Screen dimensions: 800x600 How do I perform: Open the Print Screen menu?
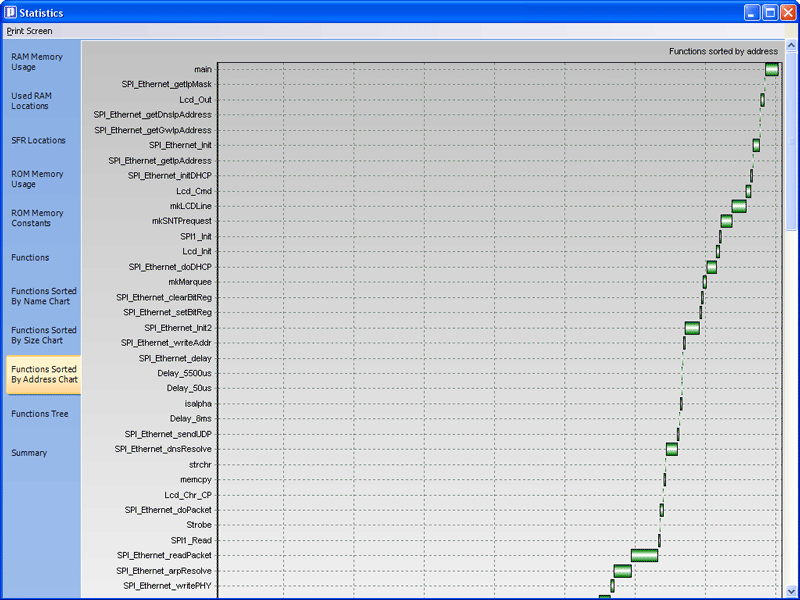tap(29, 31)
